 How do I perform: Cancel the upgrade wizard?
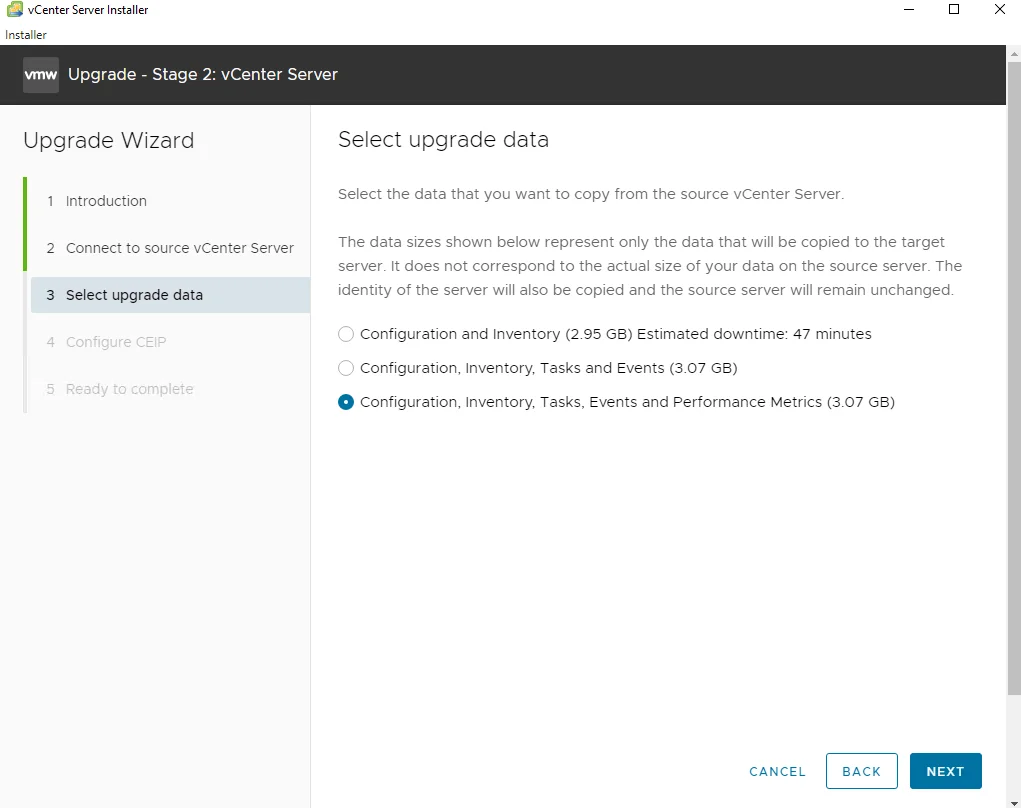click(x=777, y=772)
